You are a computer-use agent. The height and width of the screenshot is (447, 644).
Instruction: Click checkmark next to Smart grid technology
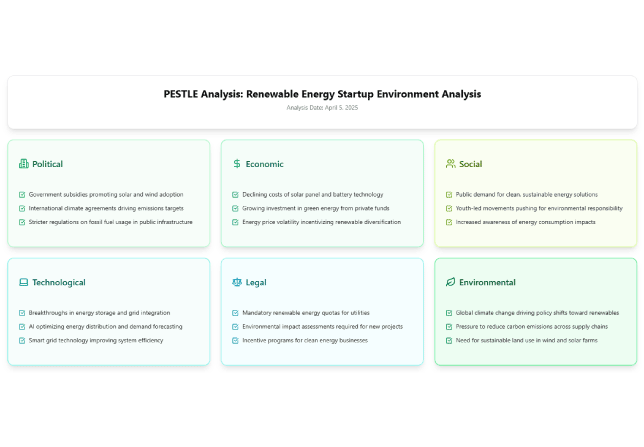(x=22, y=341)
